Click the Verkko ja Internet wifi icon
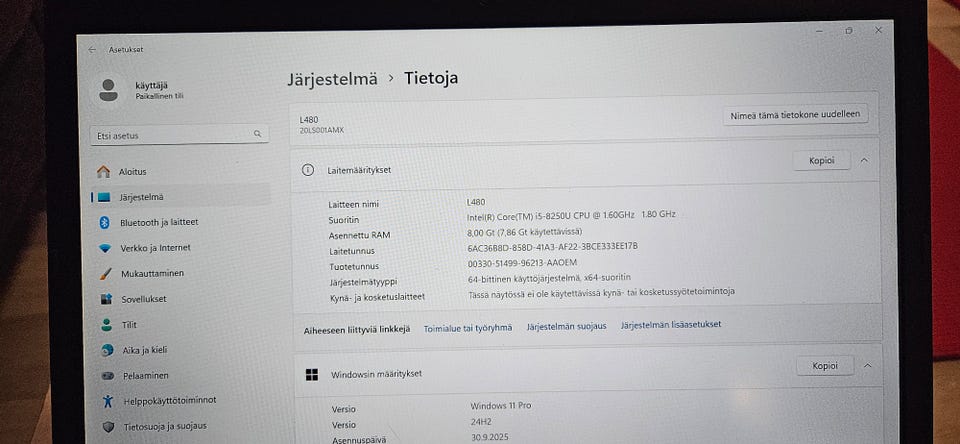Image resolution: width=960 pixels, height=444 pixels. (x=105, y=248)
